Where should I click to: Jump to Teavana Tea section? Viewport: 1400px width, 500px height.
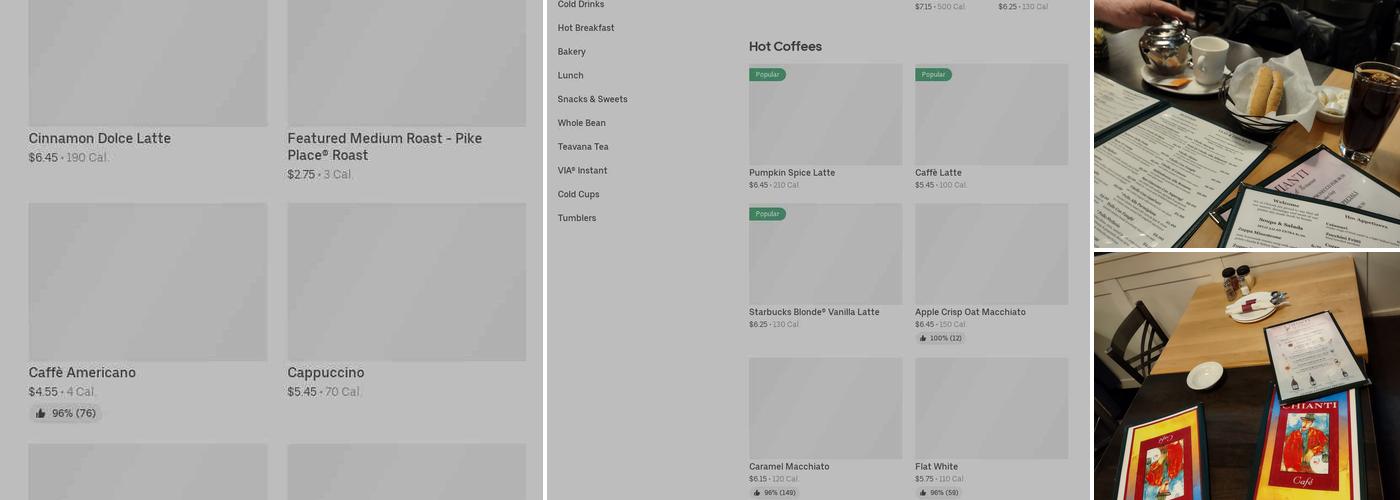point(583,147)
